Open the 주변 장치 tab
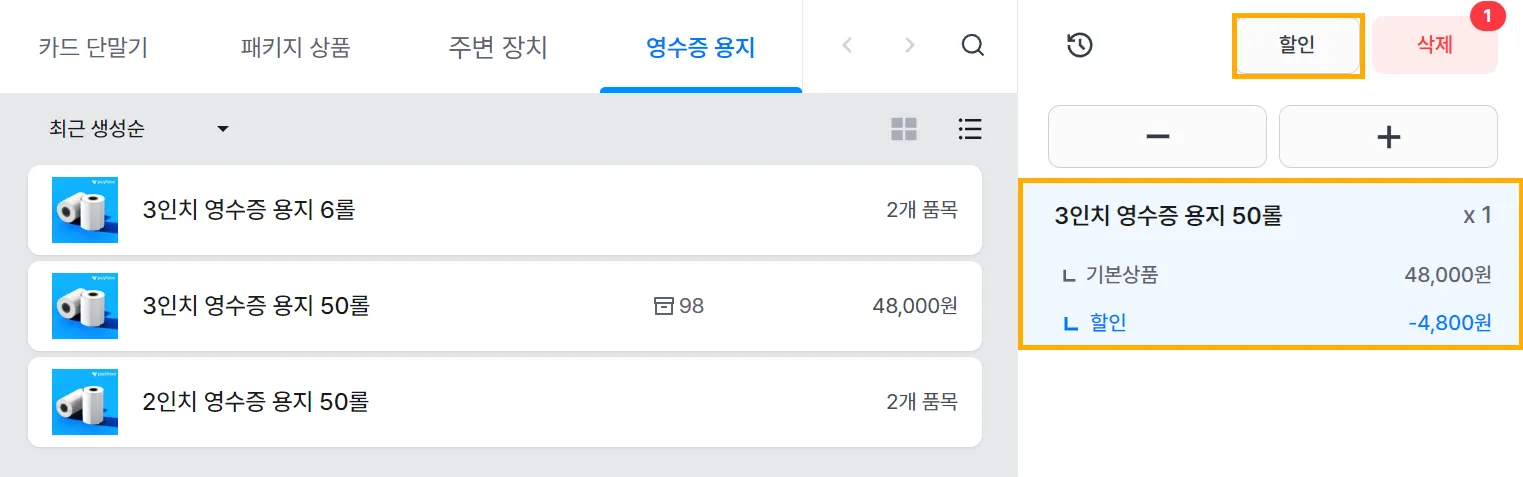This screenshot has height=477, width=1523. 498,47
